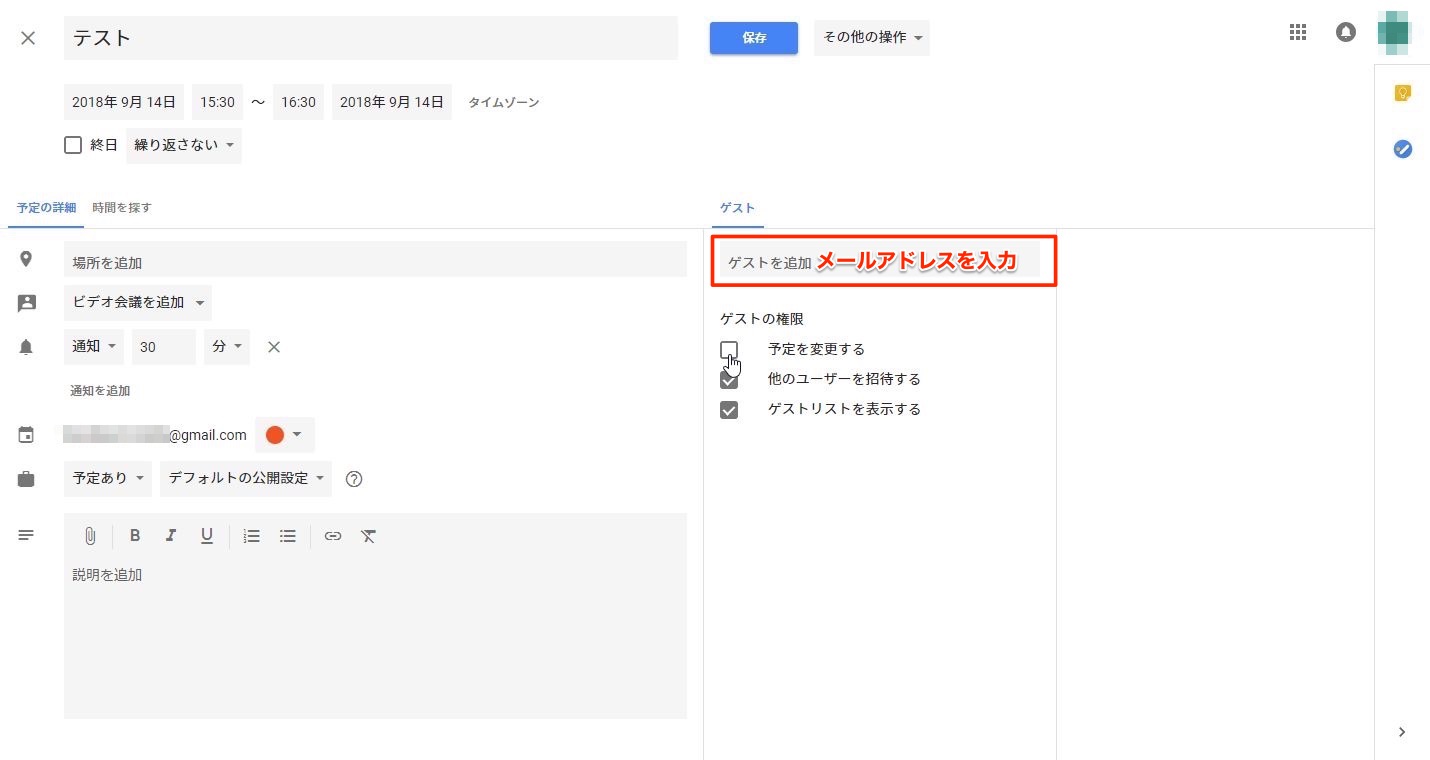
Task: Uncheck ゲストリストを表示する permission
Action: 729,410
